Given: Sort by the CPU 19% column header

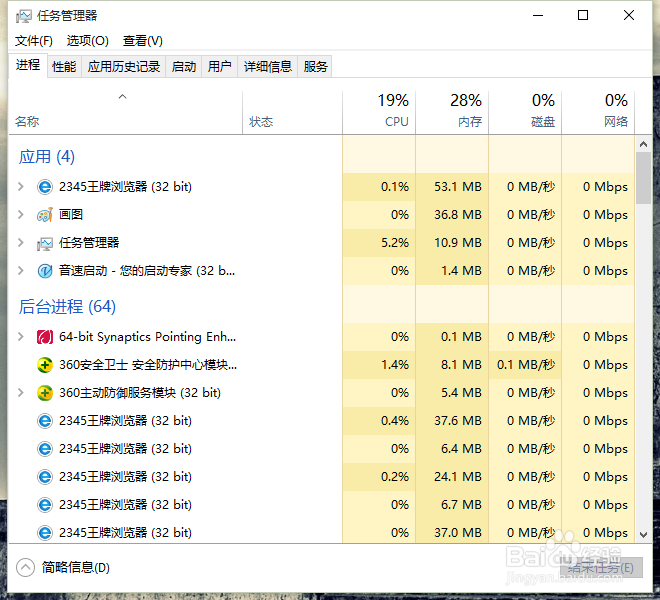Looking at the screenshot, I should pos(379,113).
